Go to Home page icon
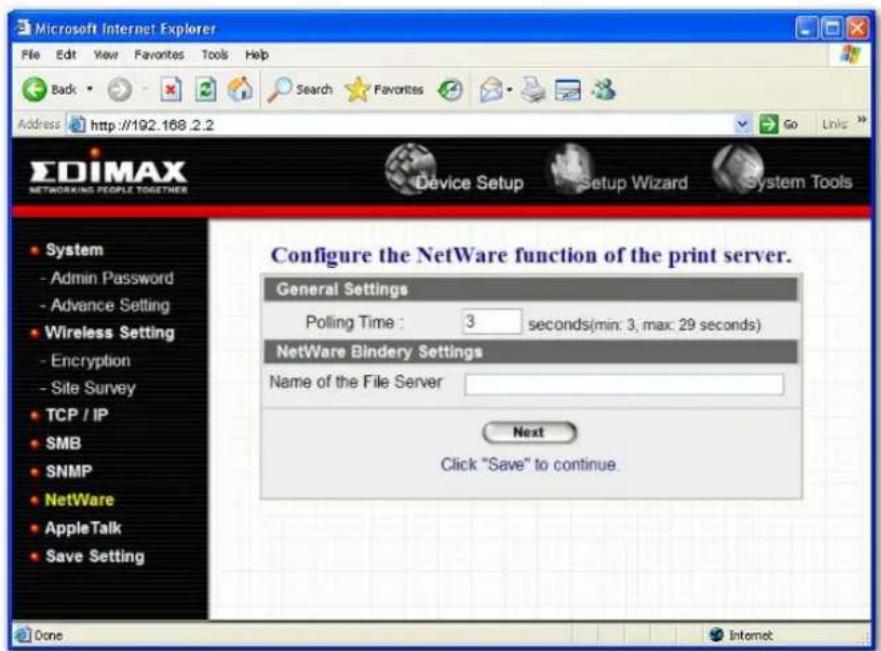Image resolution: width=881 pixels, height=651 pixels. pyautogui.click(x=240, y=89)
